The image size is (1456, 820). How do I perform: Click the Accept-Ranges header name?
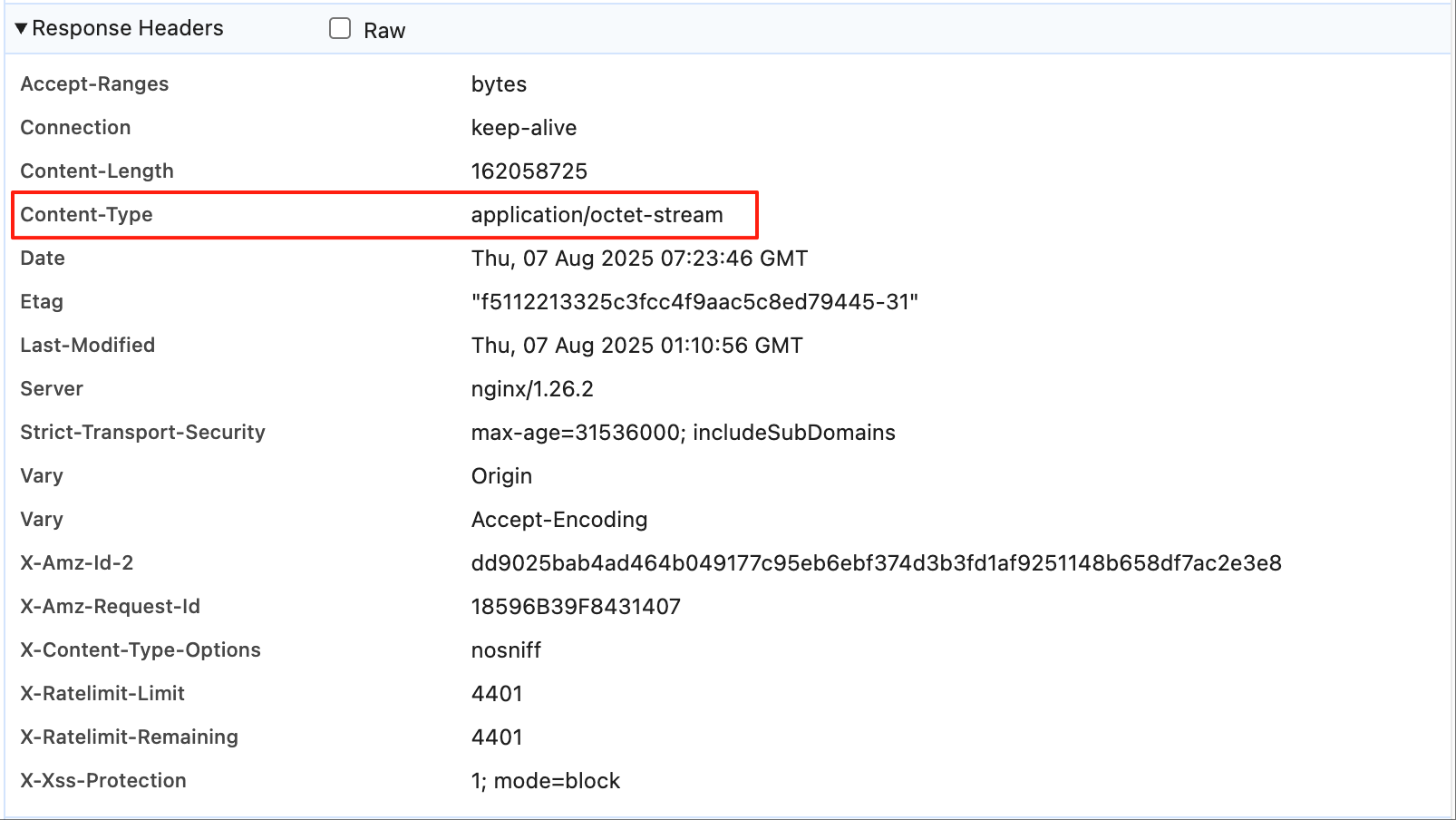click(x=94, y=84)
